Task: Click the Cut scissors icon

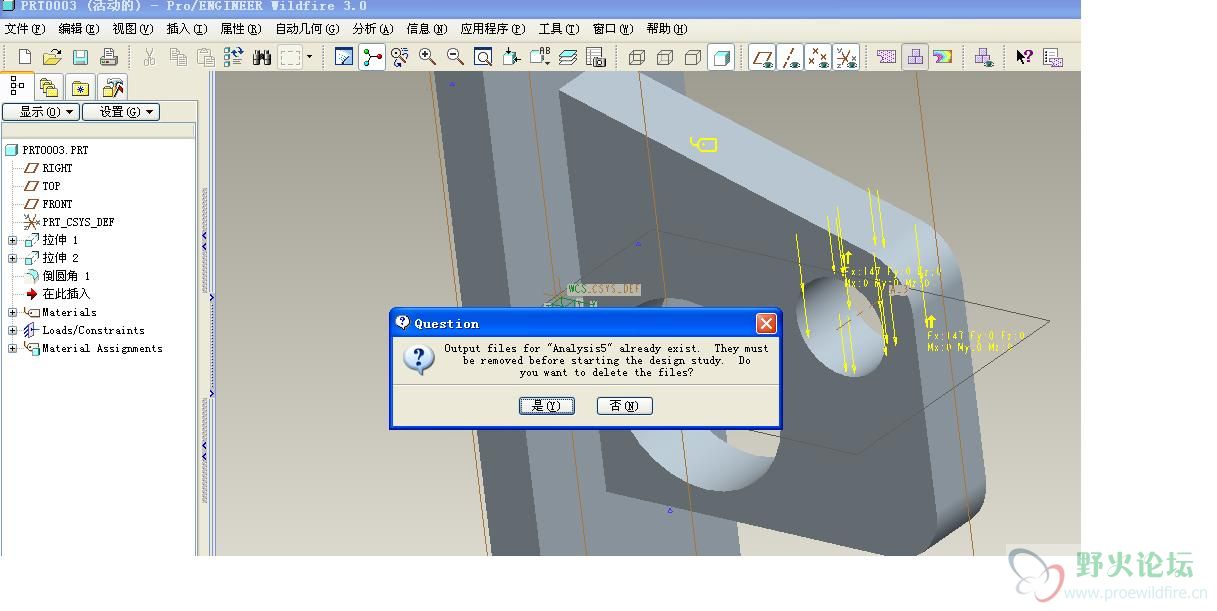Action: click(149, 58)
